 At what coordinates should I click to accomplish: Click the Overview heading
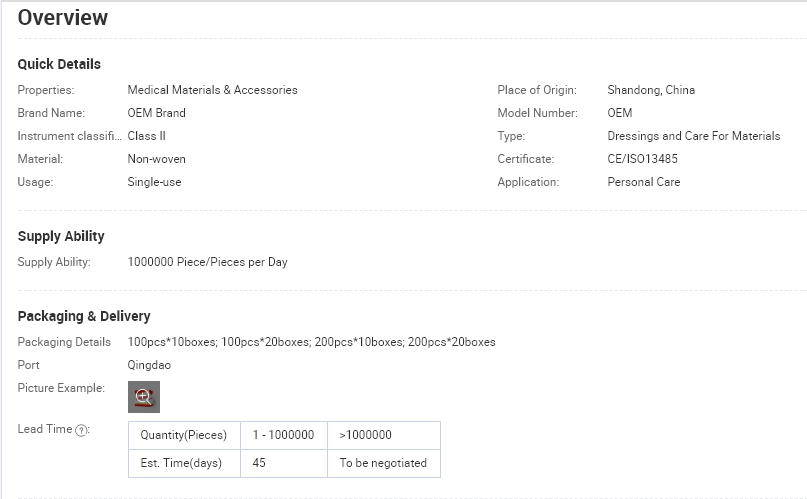[x=63, y=17]
